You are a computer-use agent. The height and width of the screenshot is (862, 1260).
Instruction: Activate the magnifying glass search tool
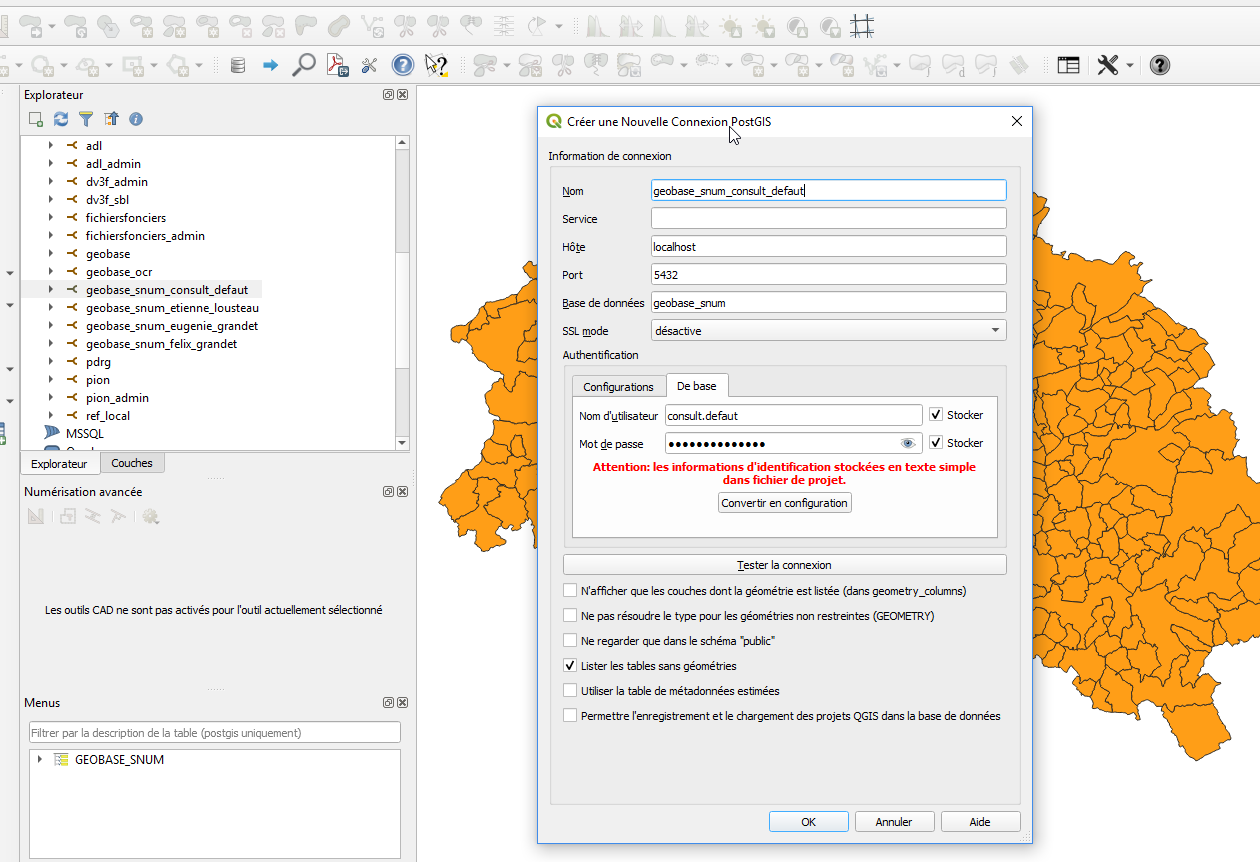(x=303, y=66)
